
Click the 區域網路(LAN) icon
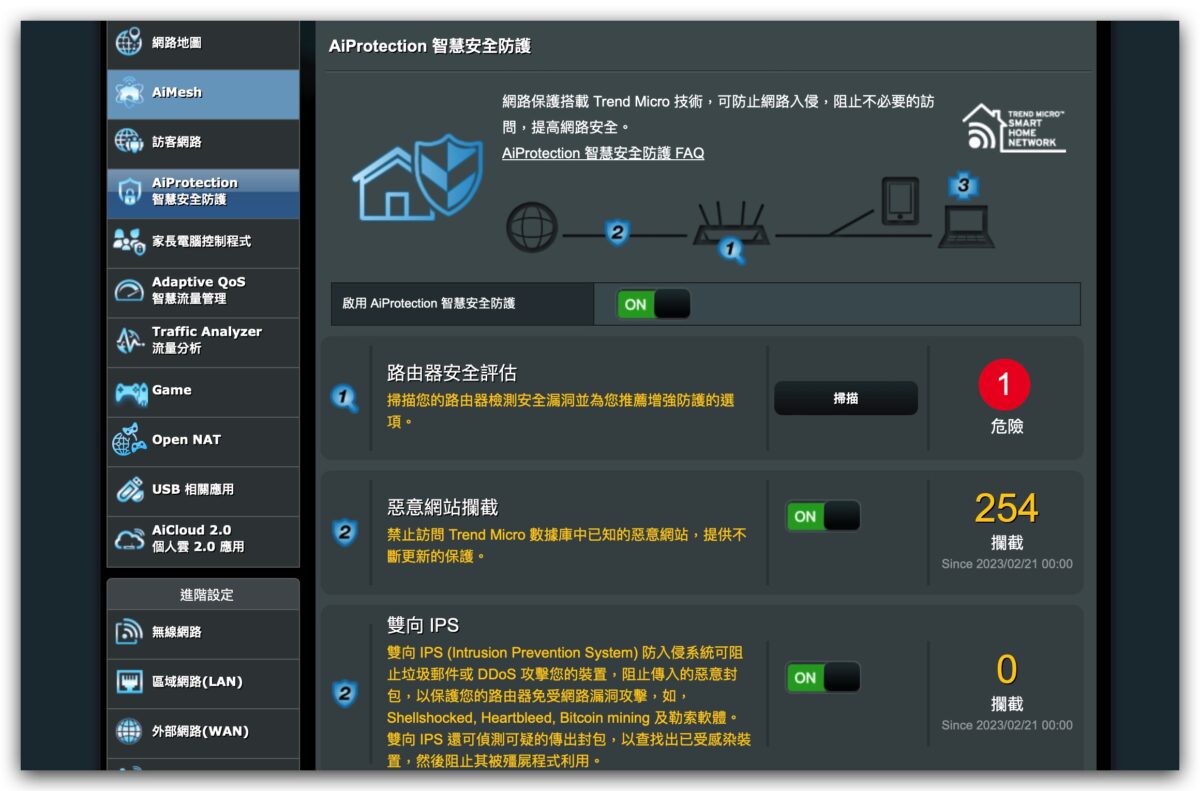[129, 682]
